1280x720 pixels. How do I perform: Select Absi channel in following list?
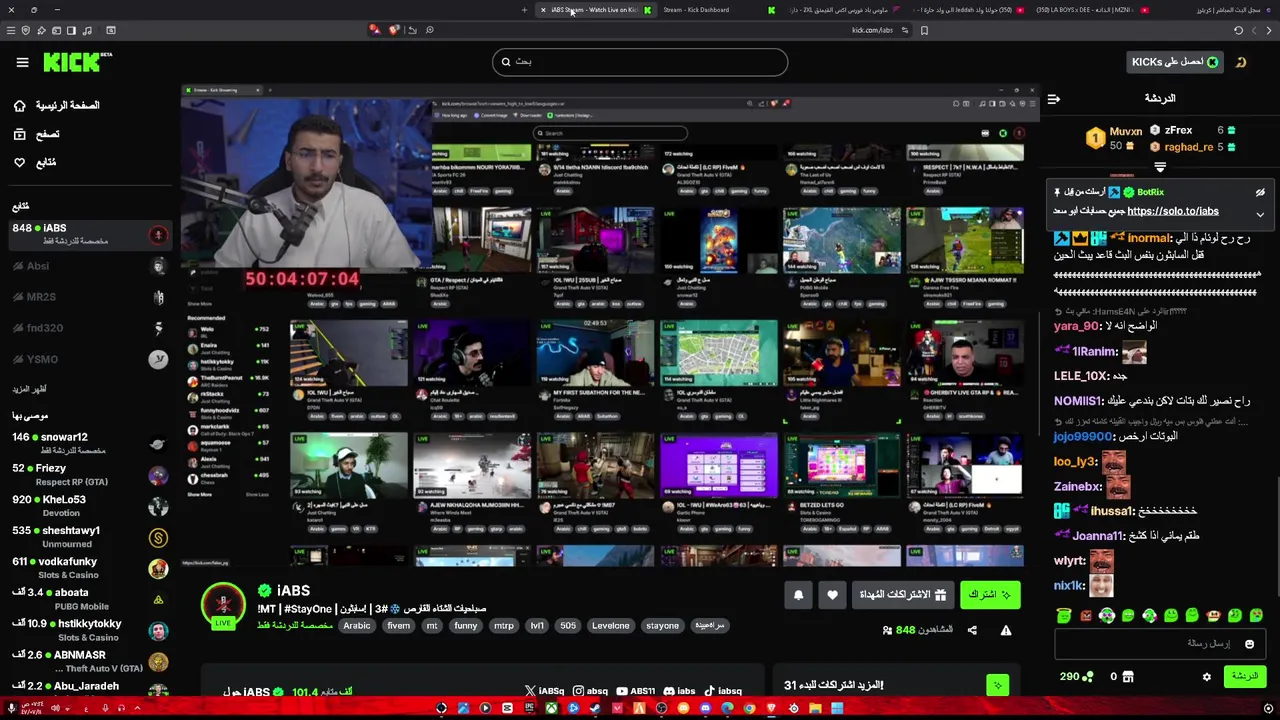[89, 266]
